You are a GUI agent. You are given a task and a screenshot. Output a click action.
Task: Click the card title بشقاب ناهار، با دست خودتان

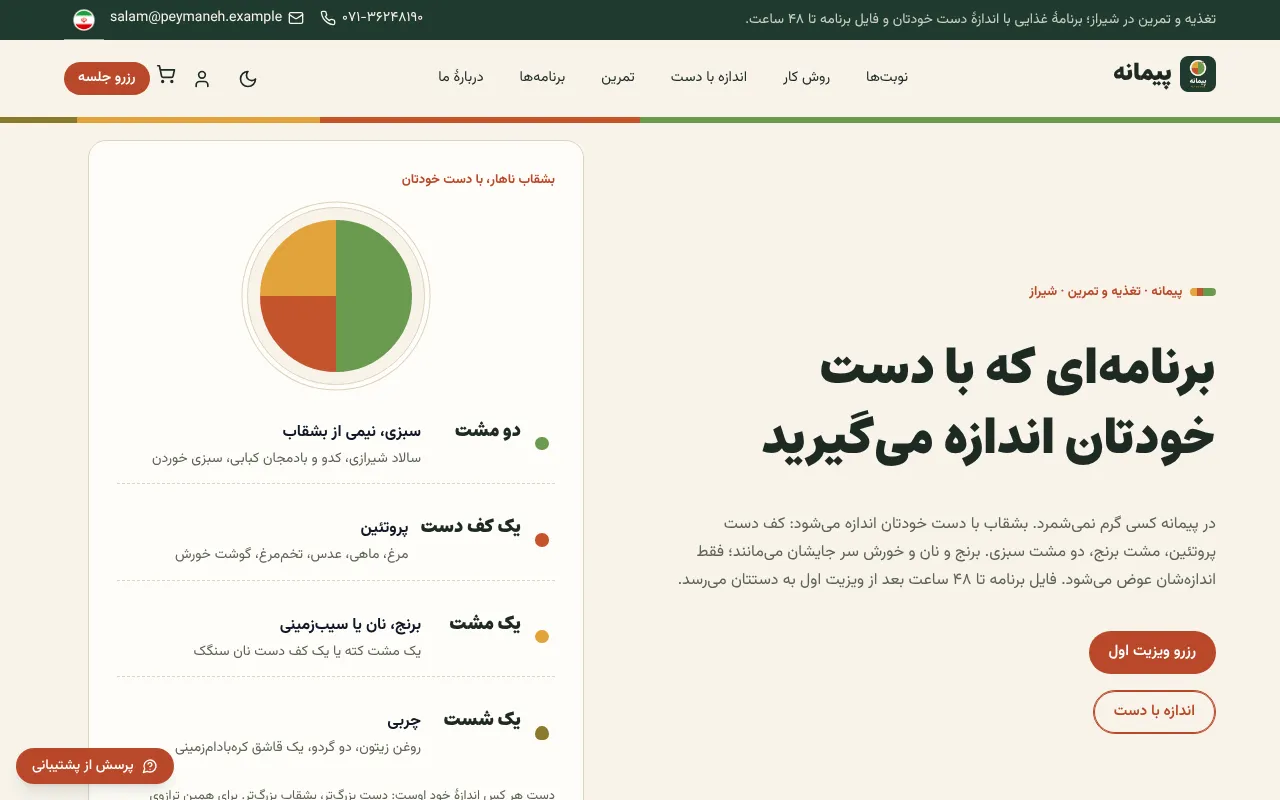(x=478, y=179)
